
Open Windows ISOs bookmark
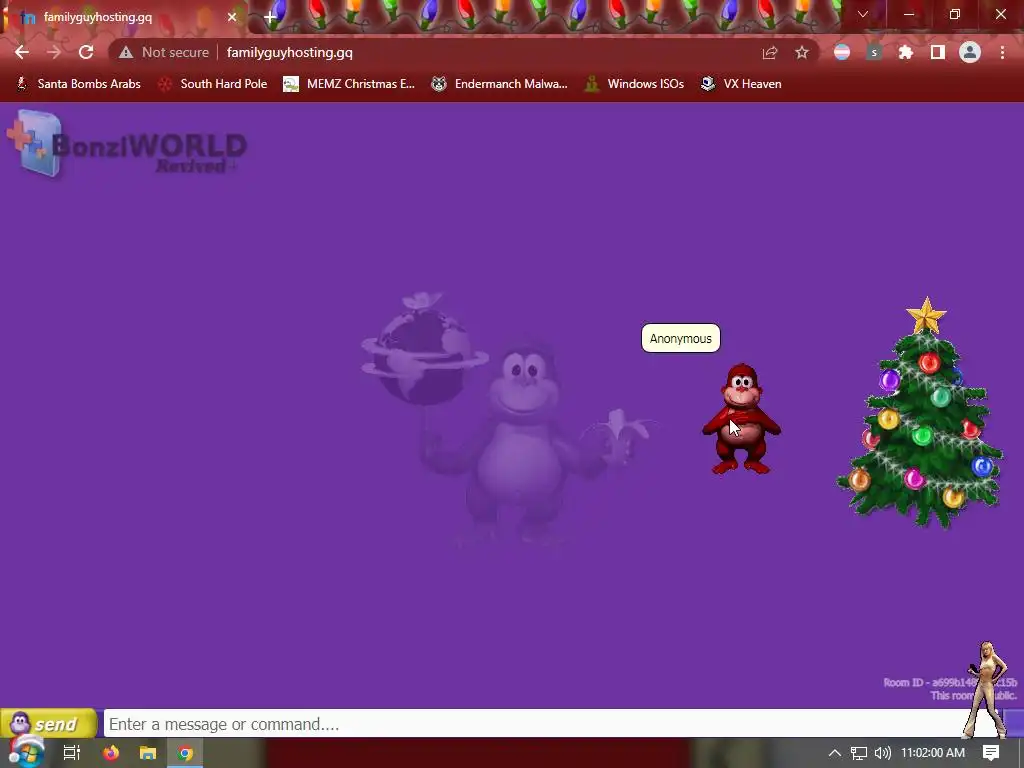click(x=634, y=84)
